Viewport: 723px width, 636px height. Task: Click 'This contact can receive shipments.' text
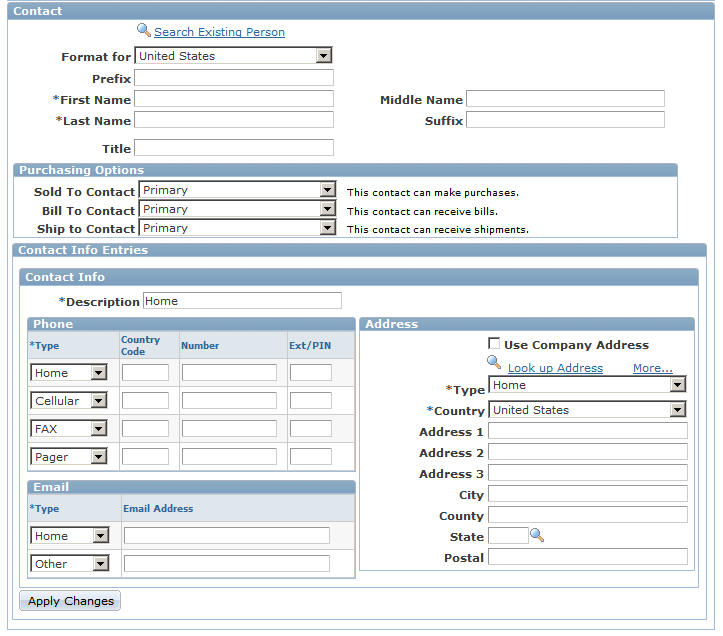pos(438,230)
